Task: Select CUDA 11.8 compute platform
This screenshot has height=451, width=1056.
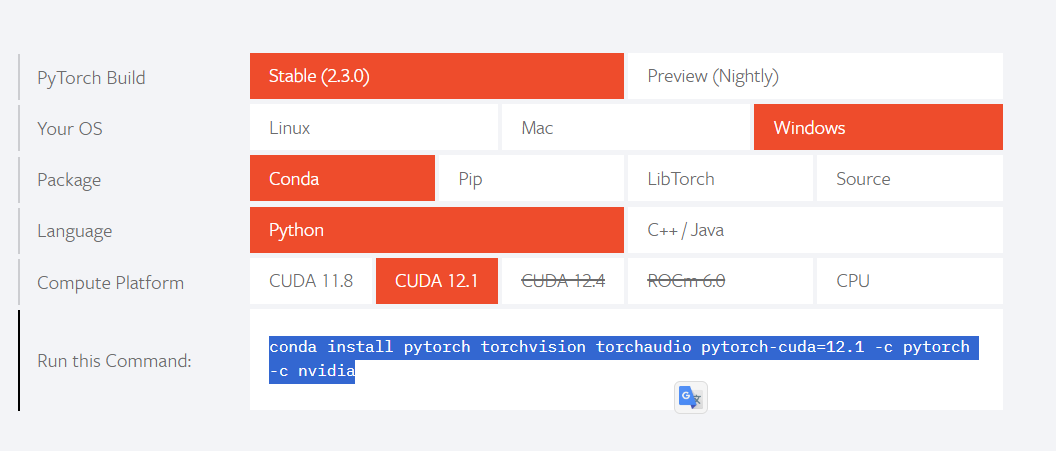Action: (311, 281)
